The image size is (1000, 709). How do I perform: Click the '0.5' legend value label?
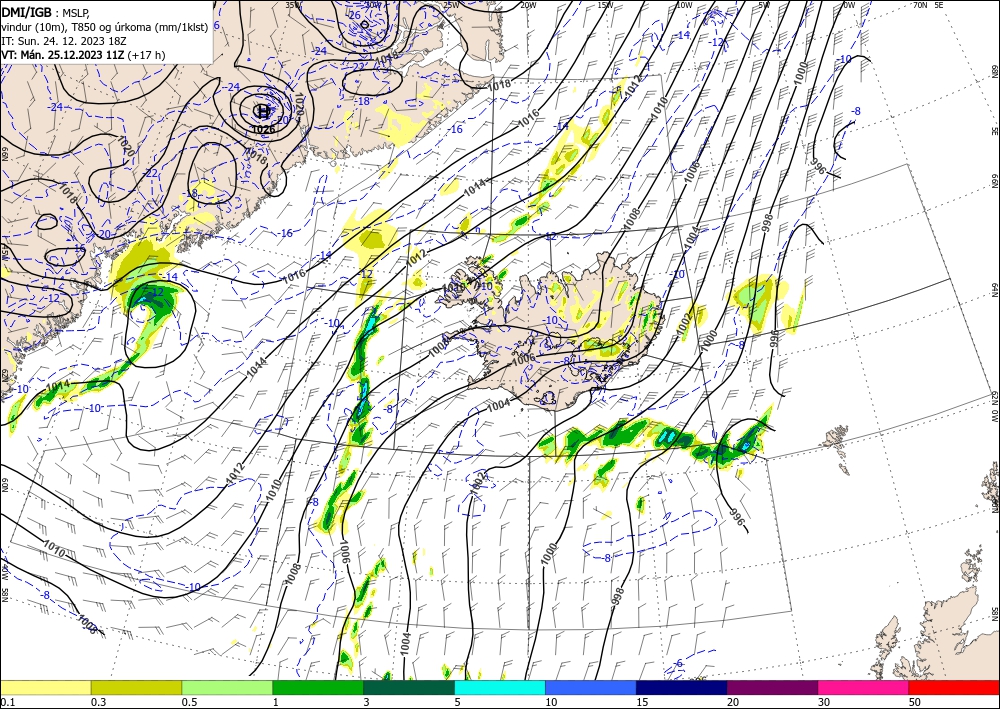point(189,702)
